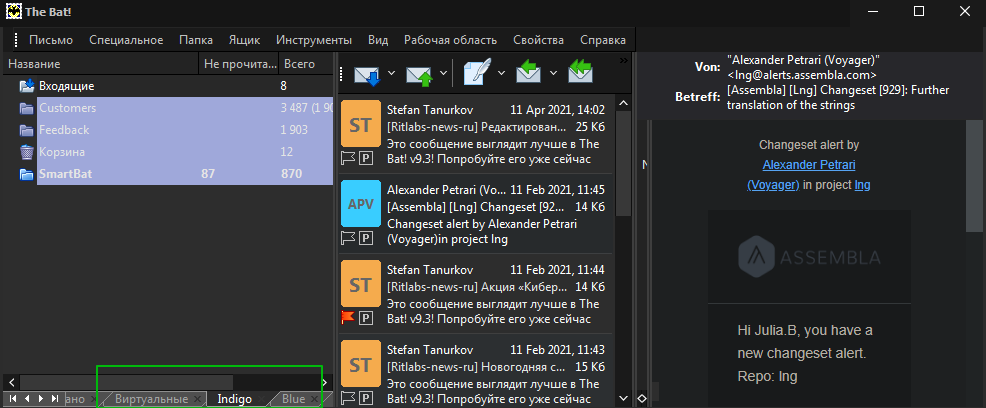Open the Alexander Petrari link
This screenshot has width=986, height=408.
[809, 165]
